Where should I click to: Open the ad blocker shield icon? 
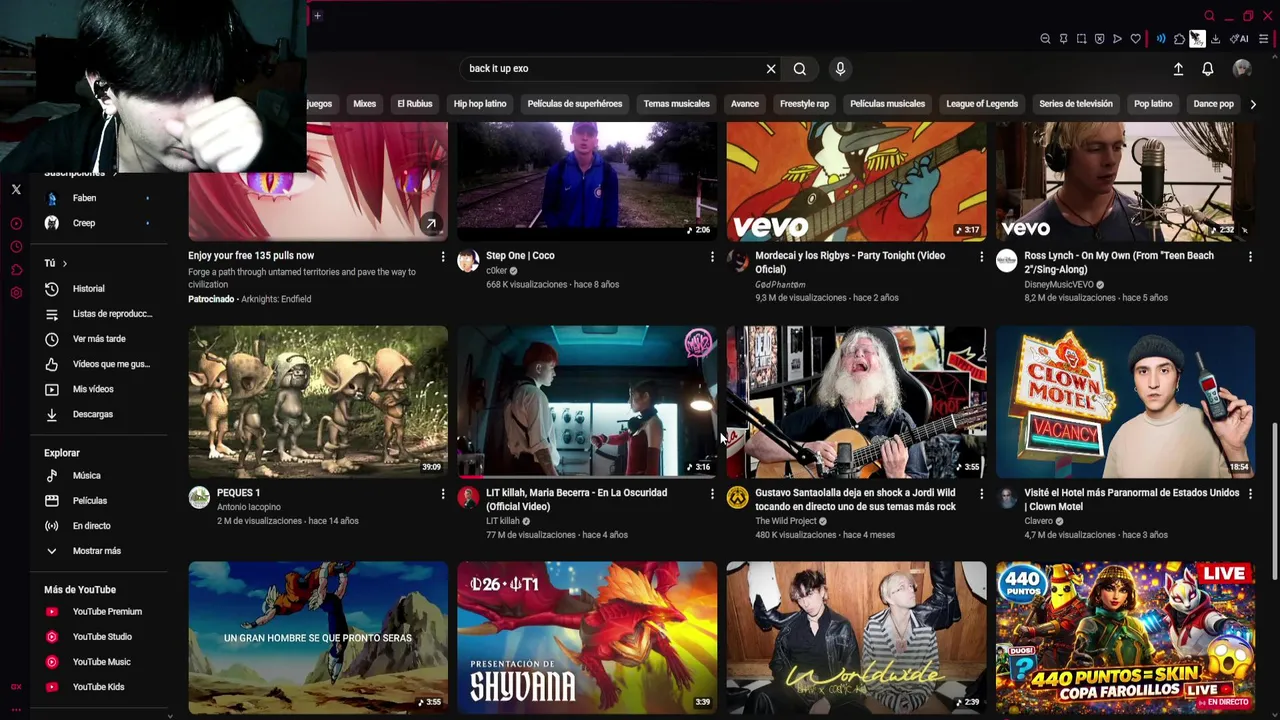(x=1099, y=39)
